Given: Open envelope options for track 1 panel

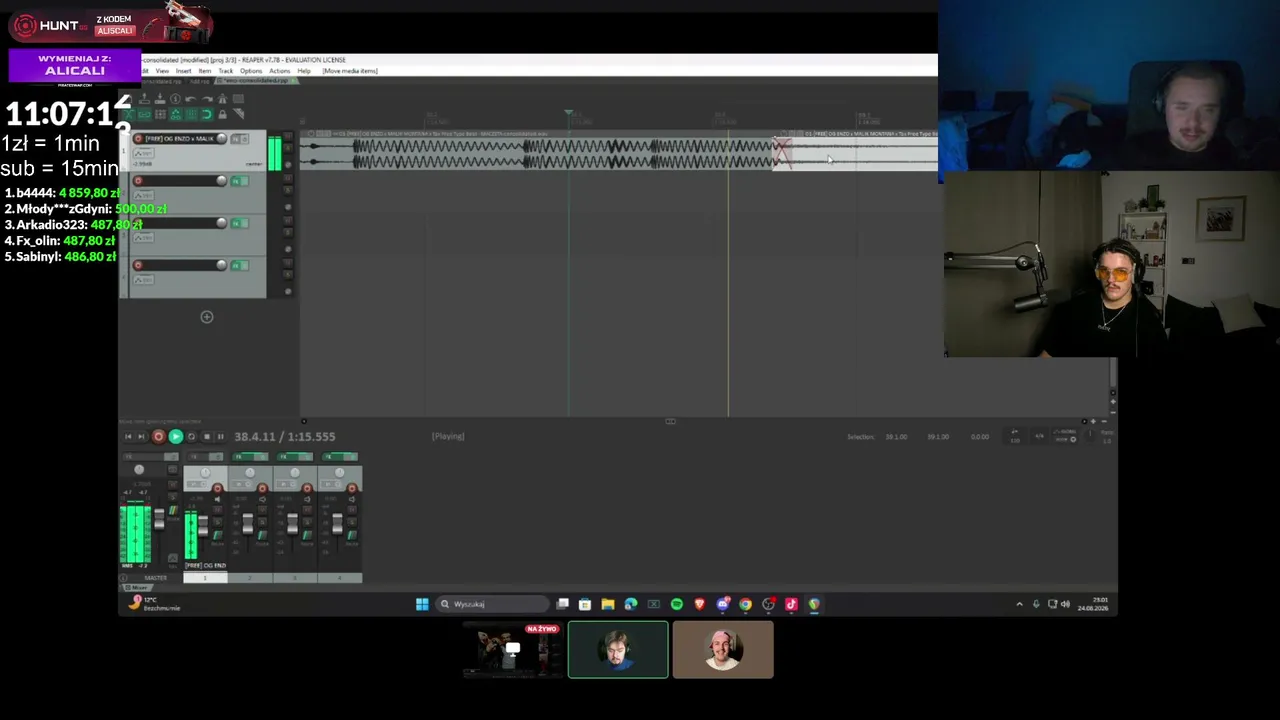Looking at the screenshot, I should click(x=144, y=153).
